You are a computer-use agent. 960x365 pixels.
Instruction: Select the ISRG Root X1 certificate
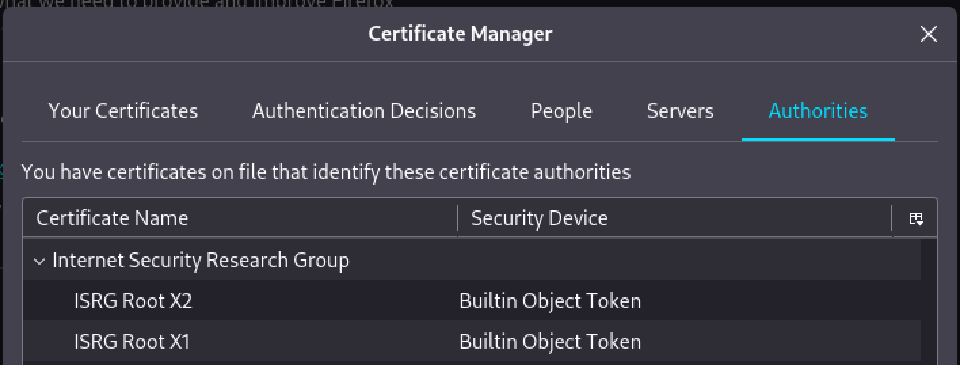pos(471,341)
